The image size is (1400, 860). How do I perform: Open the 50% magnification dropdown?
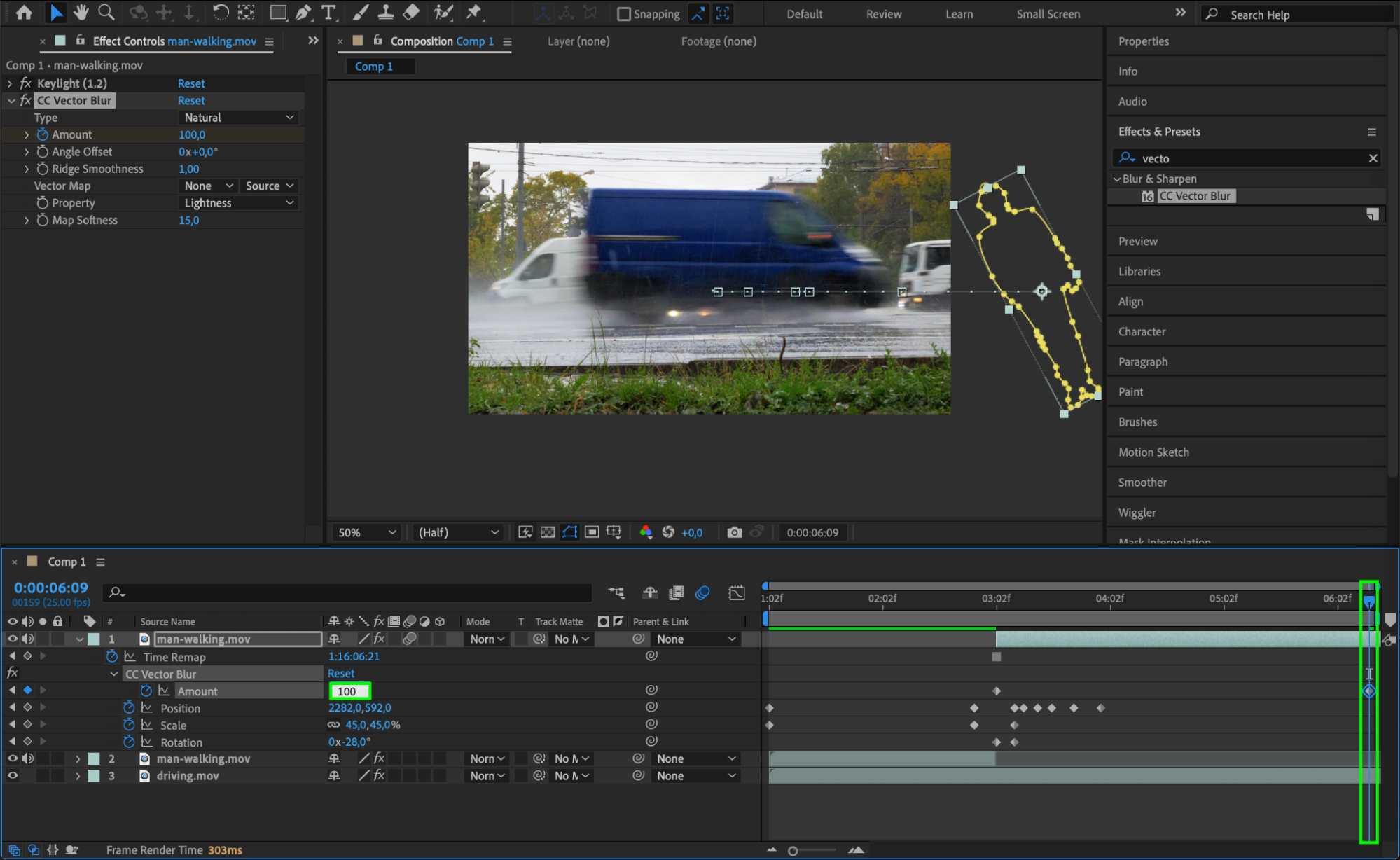point(367,532)
